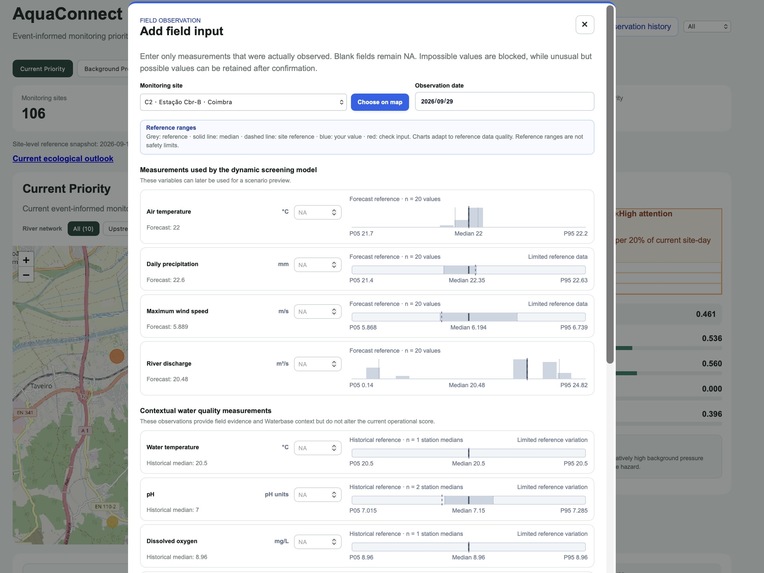Image resolution: width=764 pixels, height=573 pixels.
Task: Click the Water temperature reference bar
Action: [x=468, y=453]
